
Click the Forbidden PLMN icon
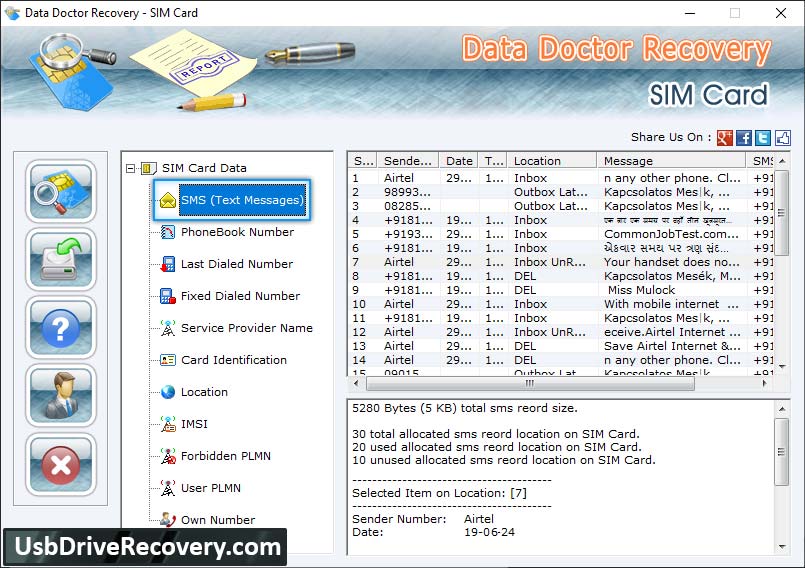point(168,456)
